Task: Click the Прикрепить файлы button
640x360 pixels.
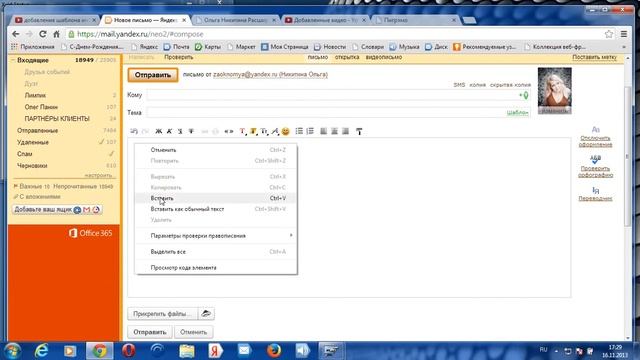Action: (162, 313)
